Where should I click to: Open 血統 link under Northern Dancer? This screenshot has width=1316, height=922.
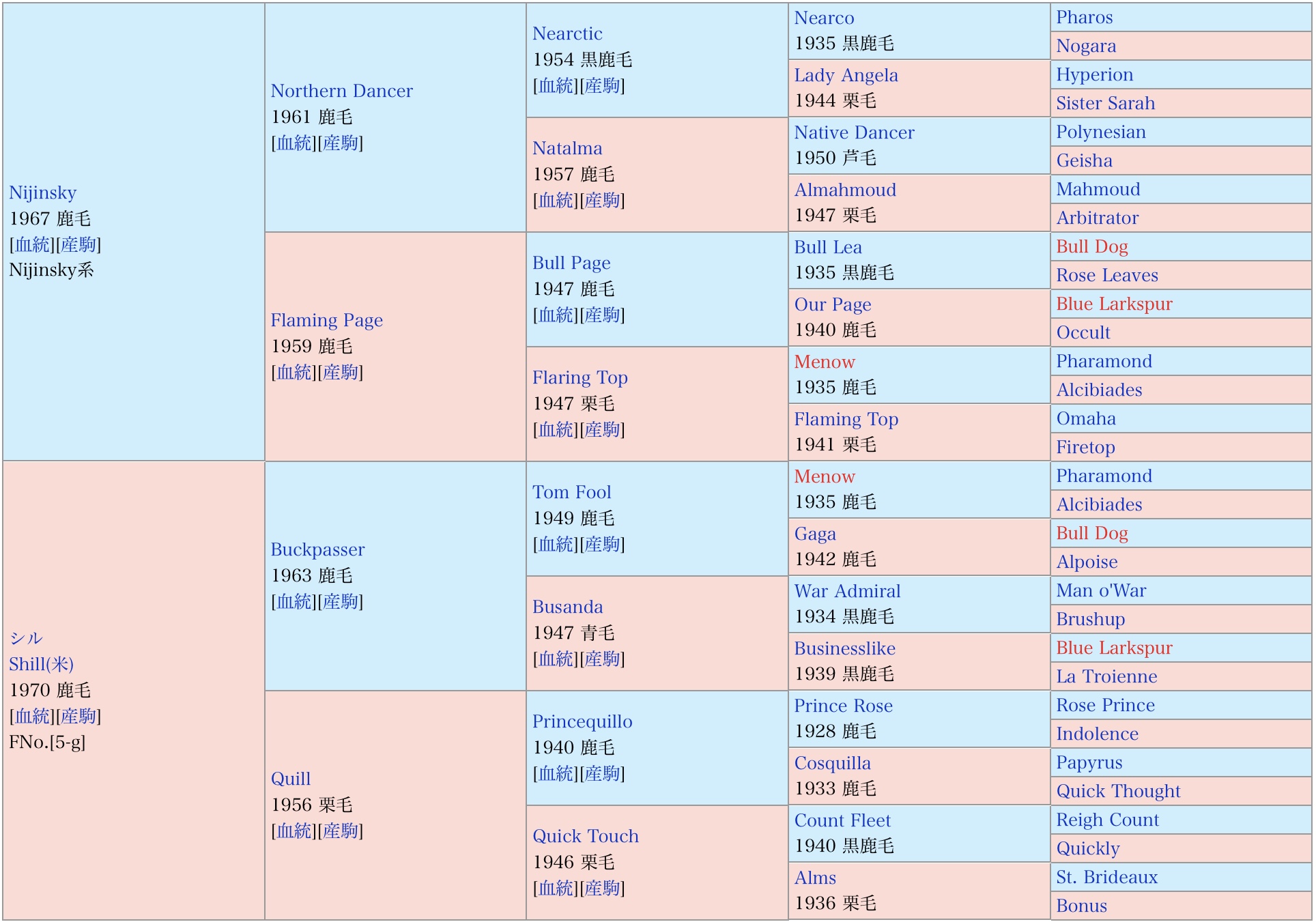pos(294,143)
